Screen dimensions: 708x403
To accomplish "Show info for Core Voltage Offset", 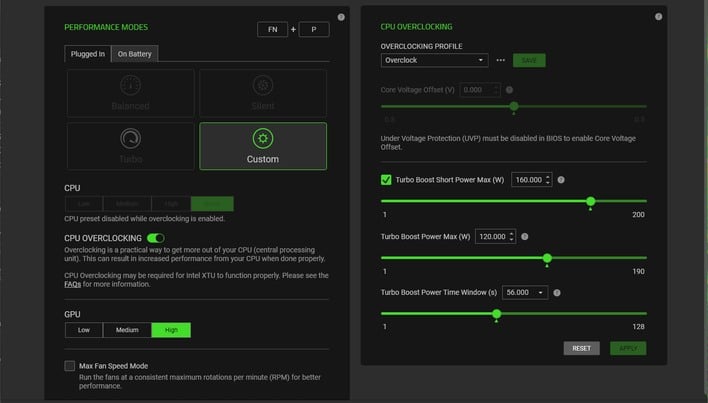I will click(509, 90).
